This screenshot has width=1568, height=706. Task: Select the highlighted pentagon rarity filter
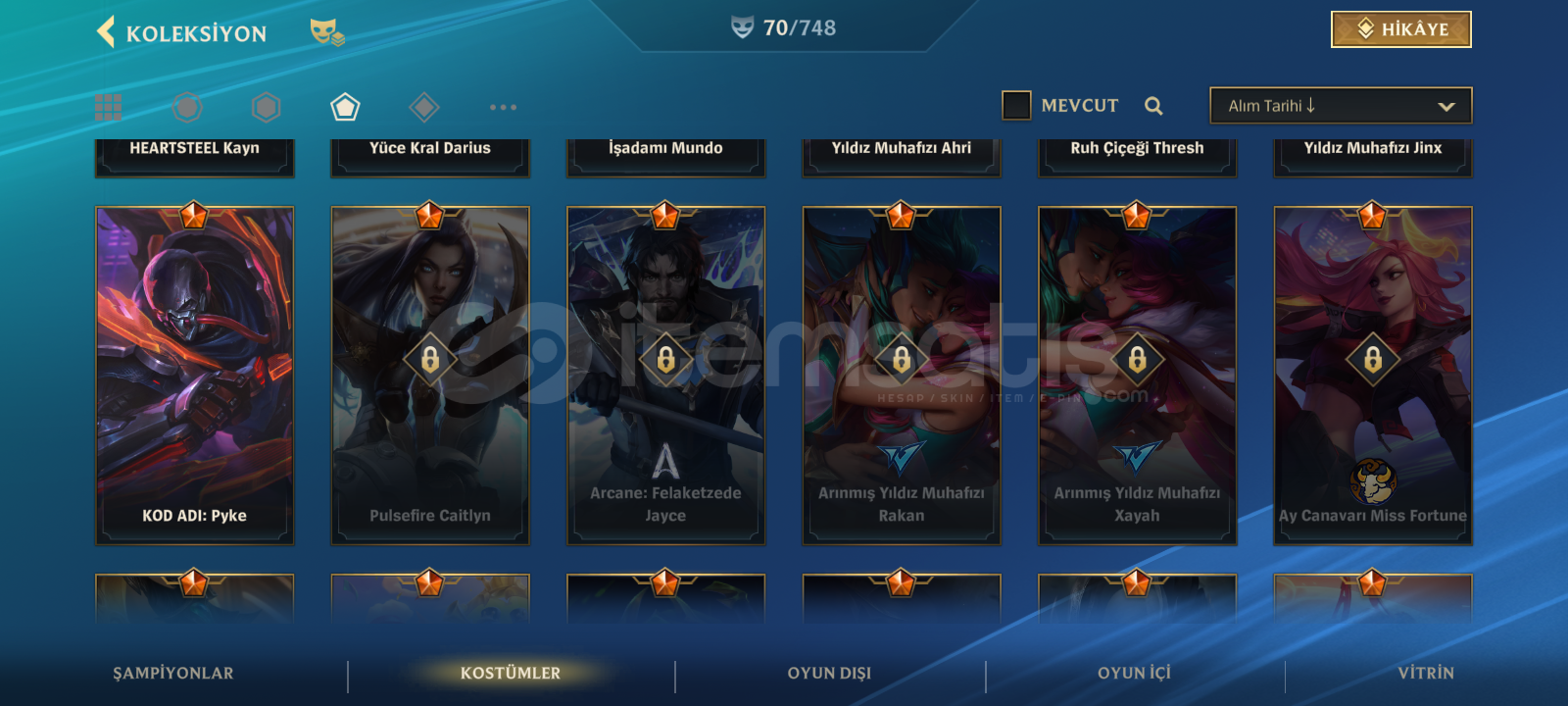[x=345, y=107]
